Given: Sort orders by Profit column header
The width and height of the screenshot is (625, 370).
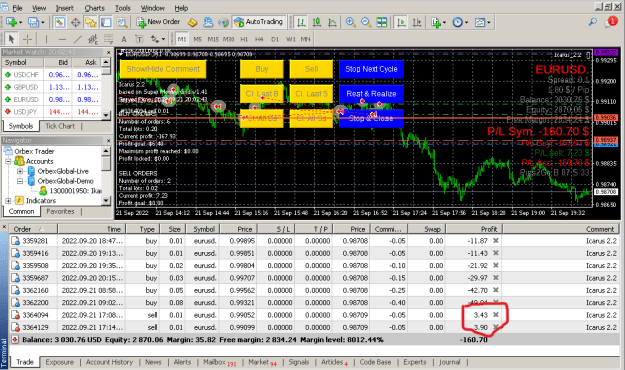Looking at the screenshot, I should tap(474, 229).
